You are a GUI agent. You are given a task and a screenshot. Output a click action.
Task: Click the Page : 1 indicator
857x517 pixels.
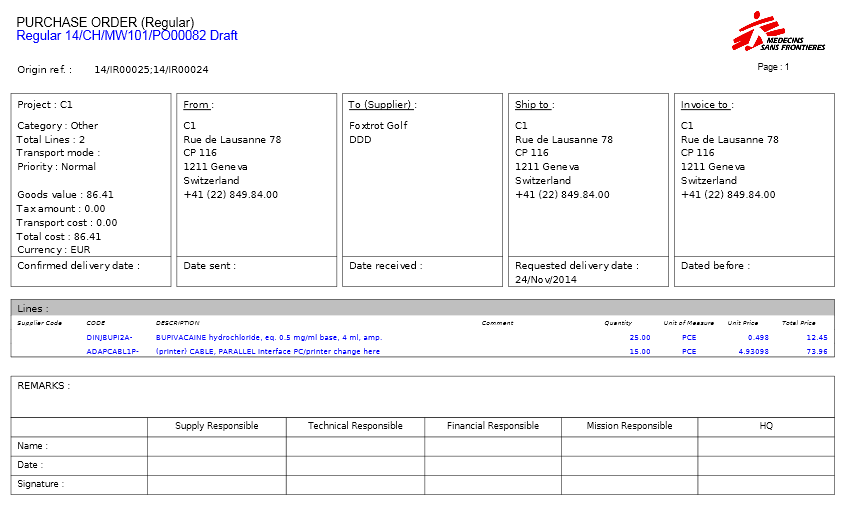pyautogui.click(x=773, y=67)
